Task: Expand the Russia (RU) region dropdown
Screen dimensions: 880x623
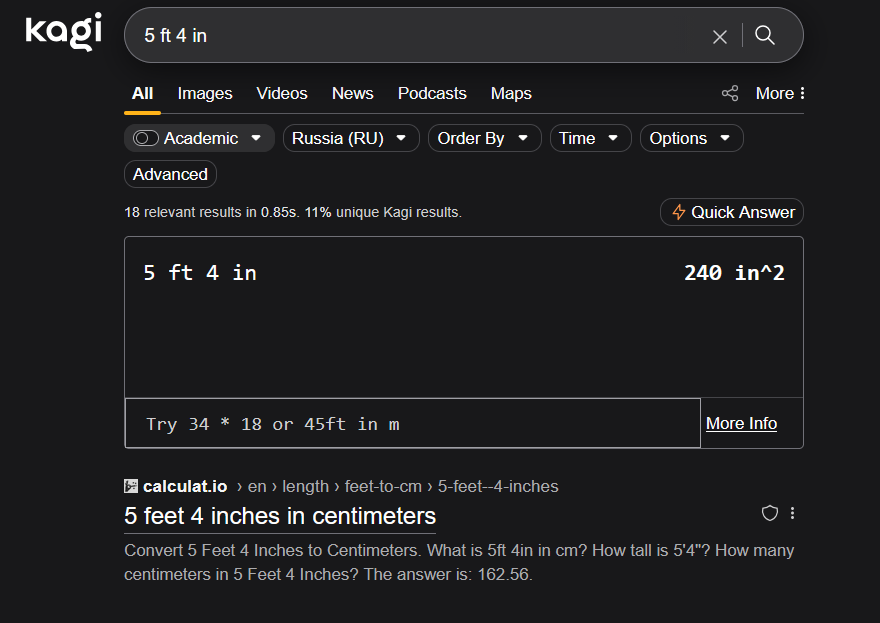Action: [351, 138]
